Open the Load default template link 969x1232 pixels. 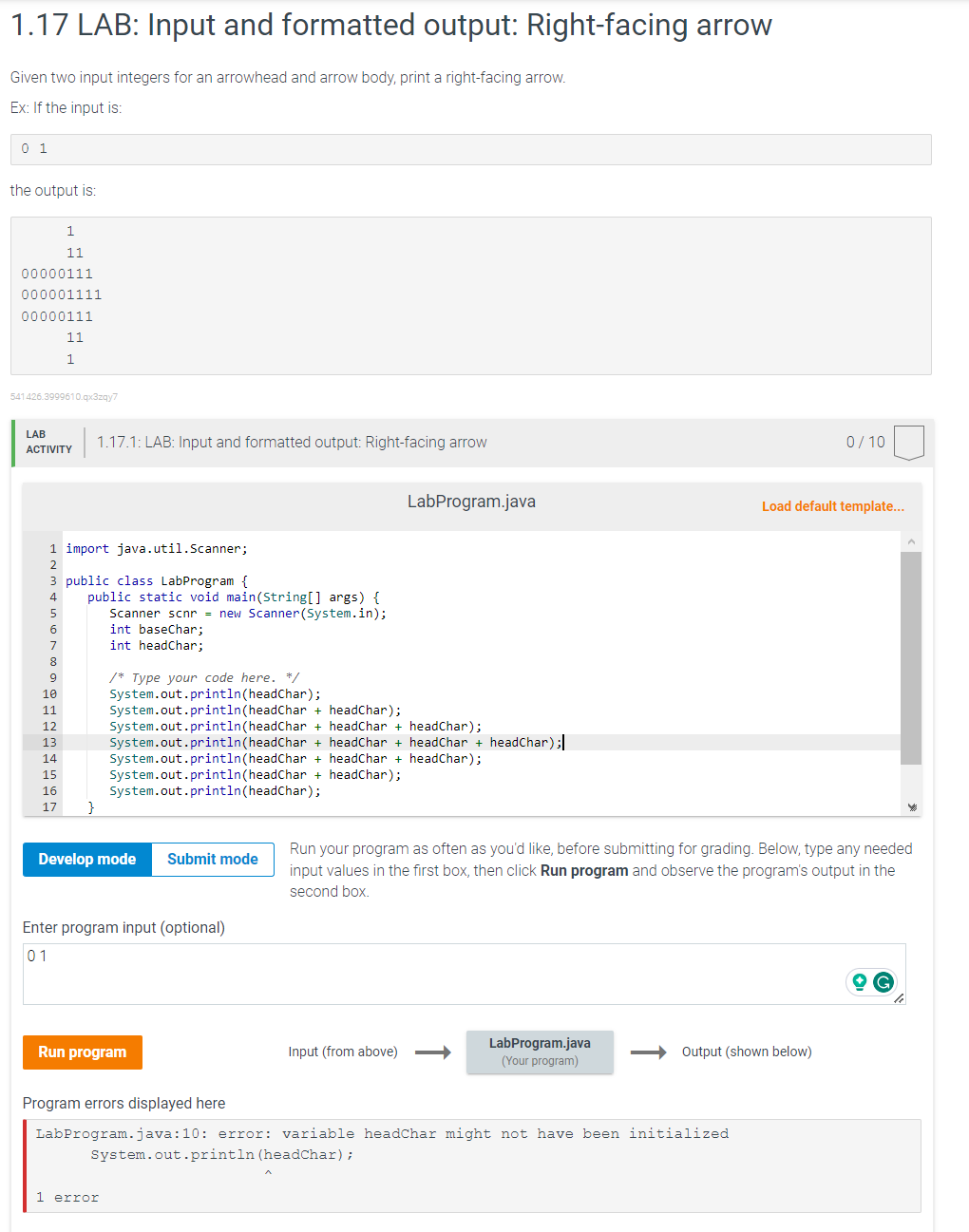coord(832,506)
